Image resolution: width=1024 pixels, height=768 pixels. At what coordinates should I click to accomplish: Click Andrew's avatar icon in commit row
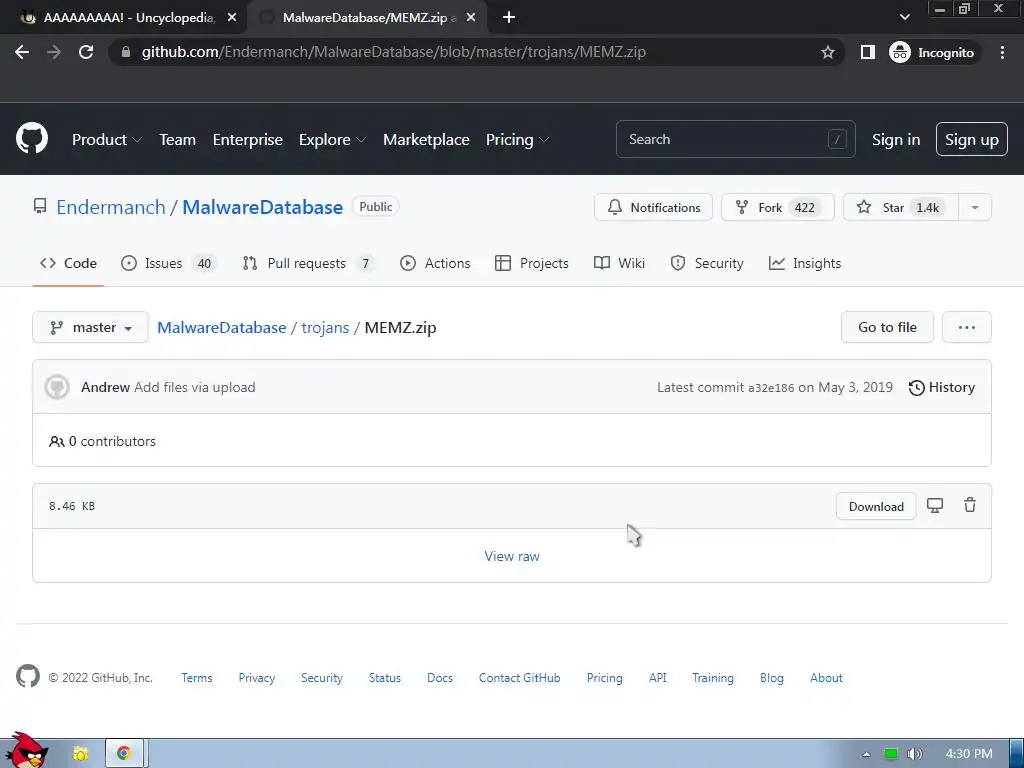pyautogui.click(x=57, y=387)
